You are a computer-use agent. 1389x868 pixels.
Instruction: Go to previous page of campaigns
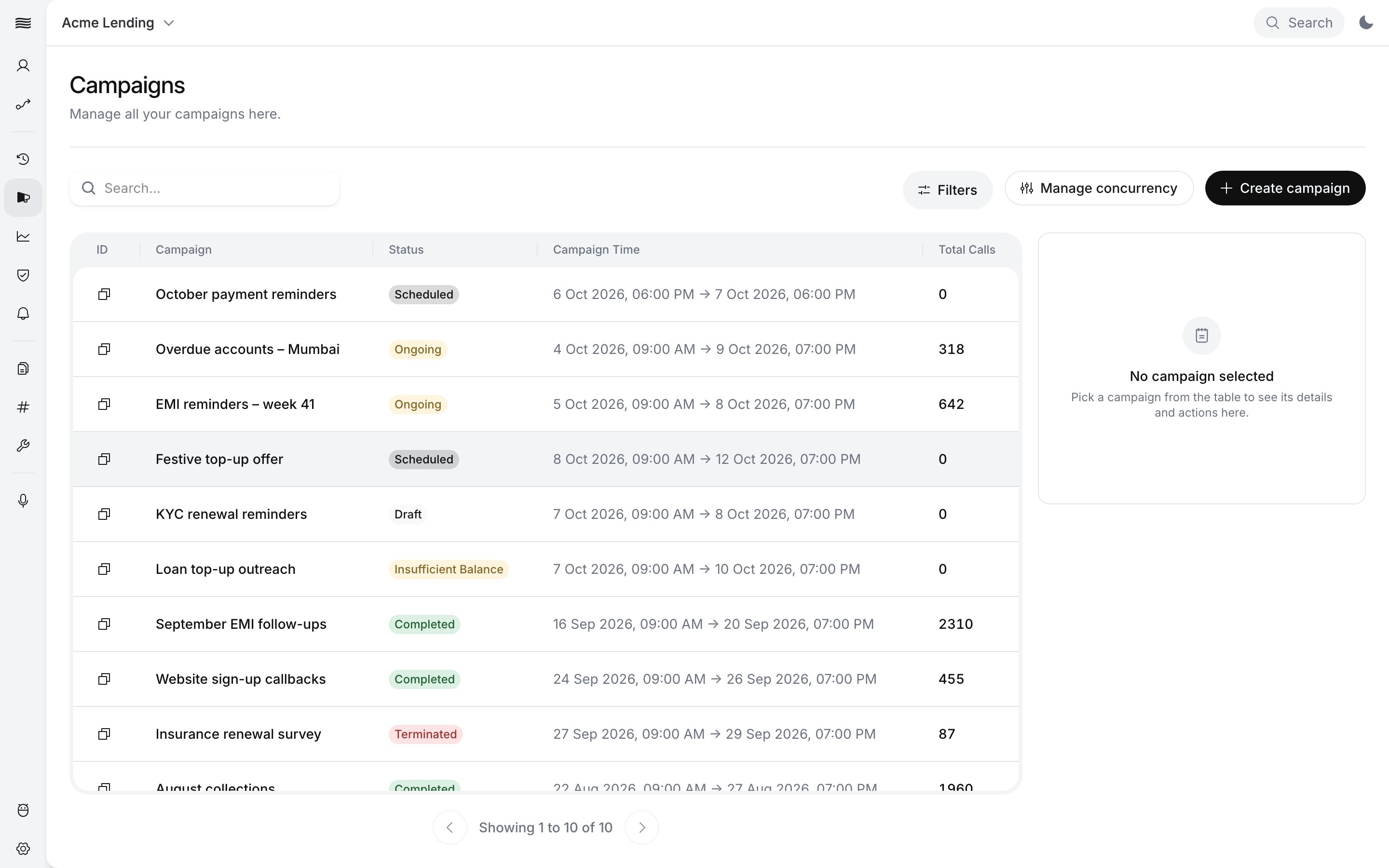[x=449, y=827]
